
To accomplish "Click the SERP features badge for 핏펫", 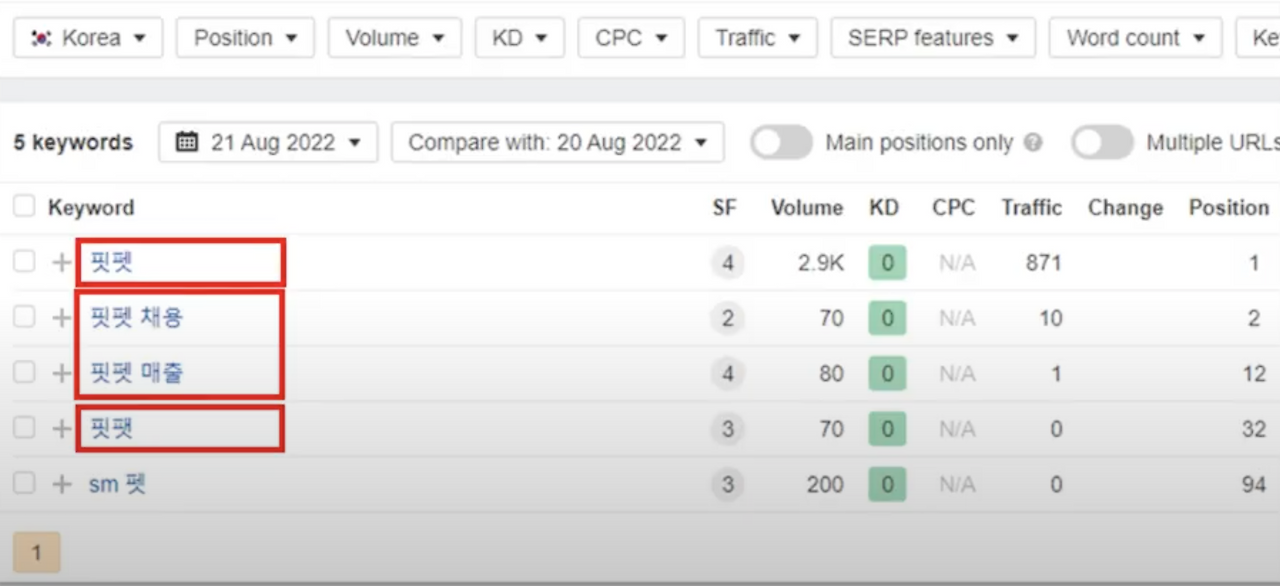I will [727, 263].
